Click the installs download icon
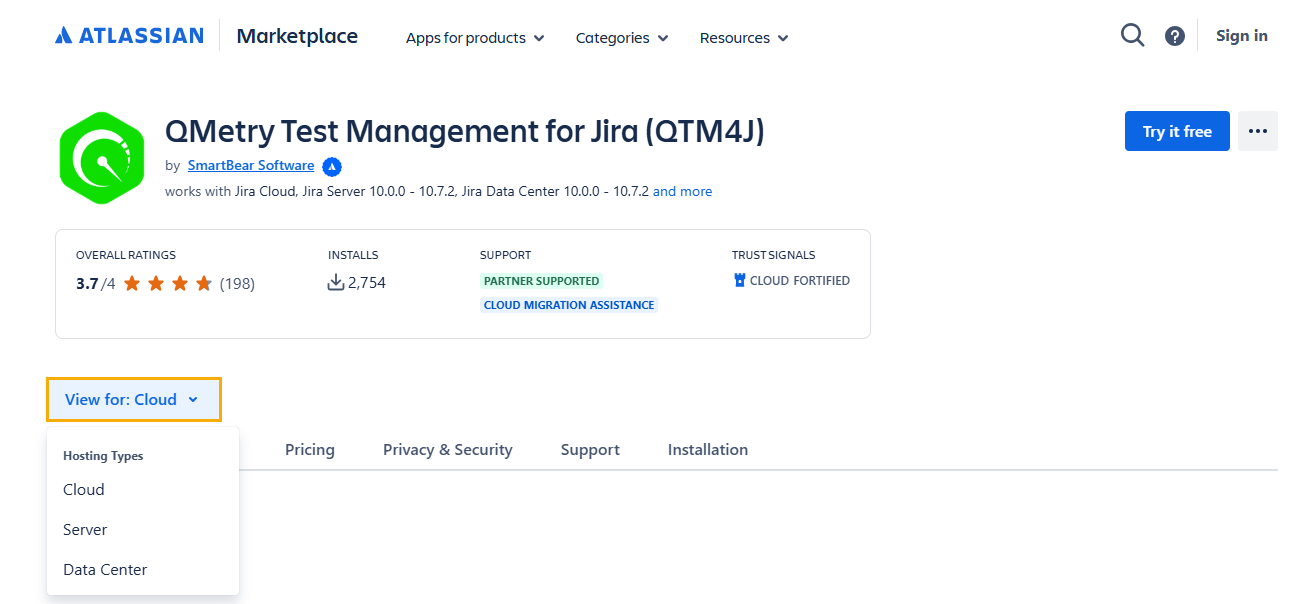Image resolution: width=1307 pixels, height=604 pixels. [336, 283]
